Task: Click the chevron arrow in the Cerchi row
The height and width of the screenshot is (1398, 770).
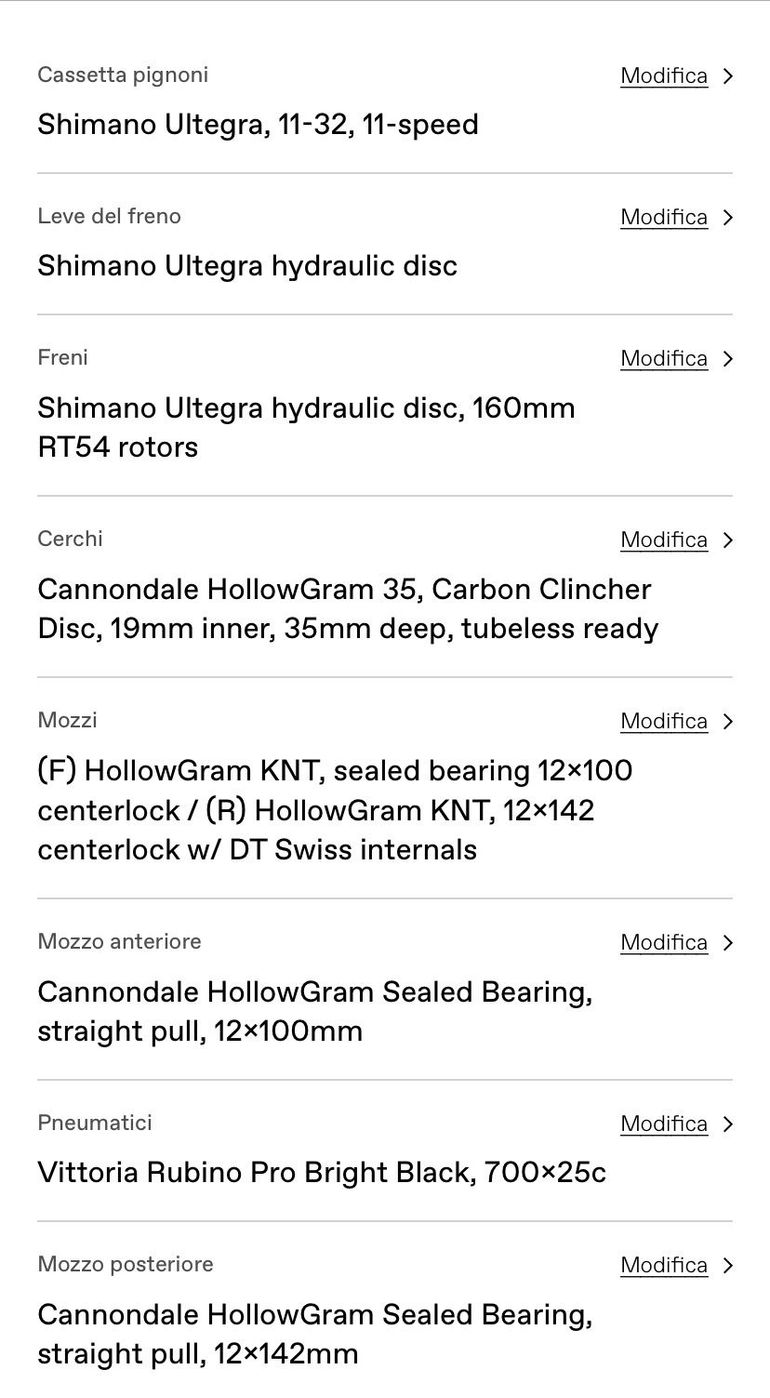Action: coord(728,540)
